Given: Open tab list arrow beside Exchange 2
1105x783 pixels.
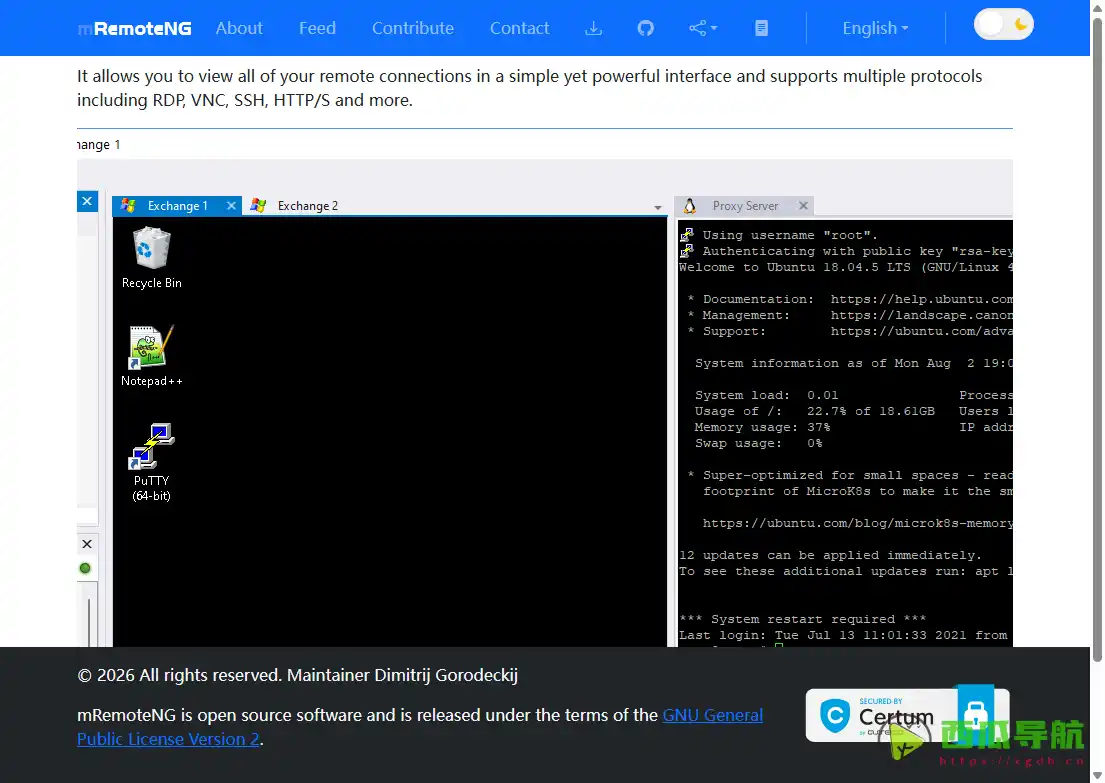Looking at the screenshot, I should (658, 208).
